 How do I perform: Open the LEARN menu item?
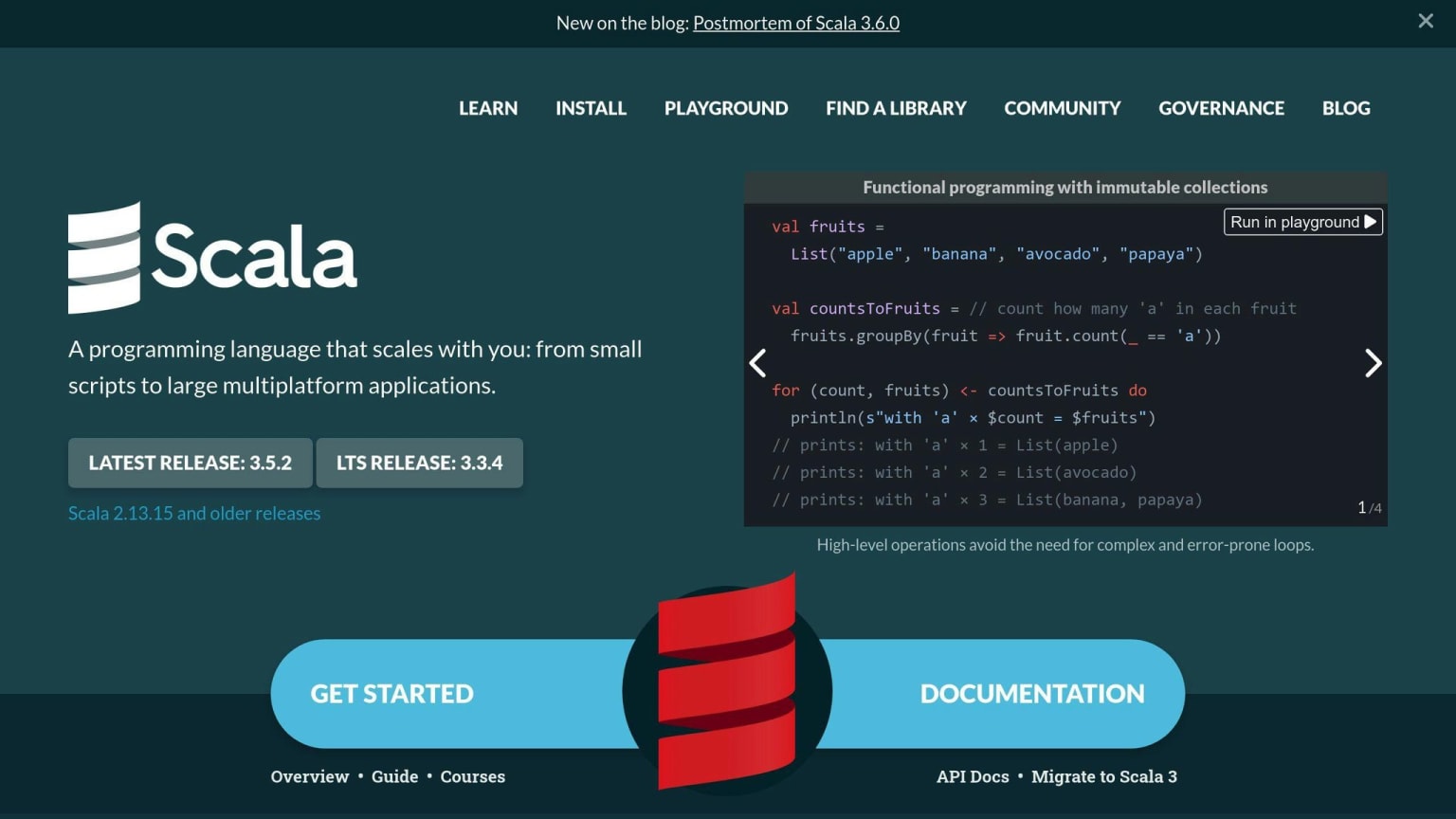coord(488,108)
